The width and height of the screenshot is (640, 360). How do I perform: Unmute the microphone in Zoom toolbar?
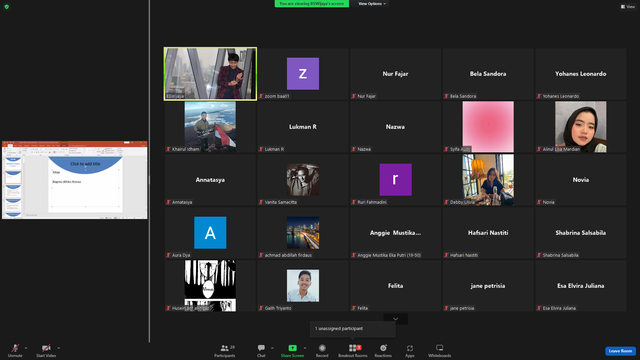pos(15,350)
